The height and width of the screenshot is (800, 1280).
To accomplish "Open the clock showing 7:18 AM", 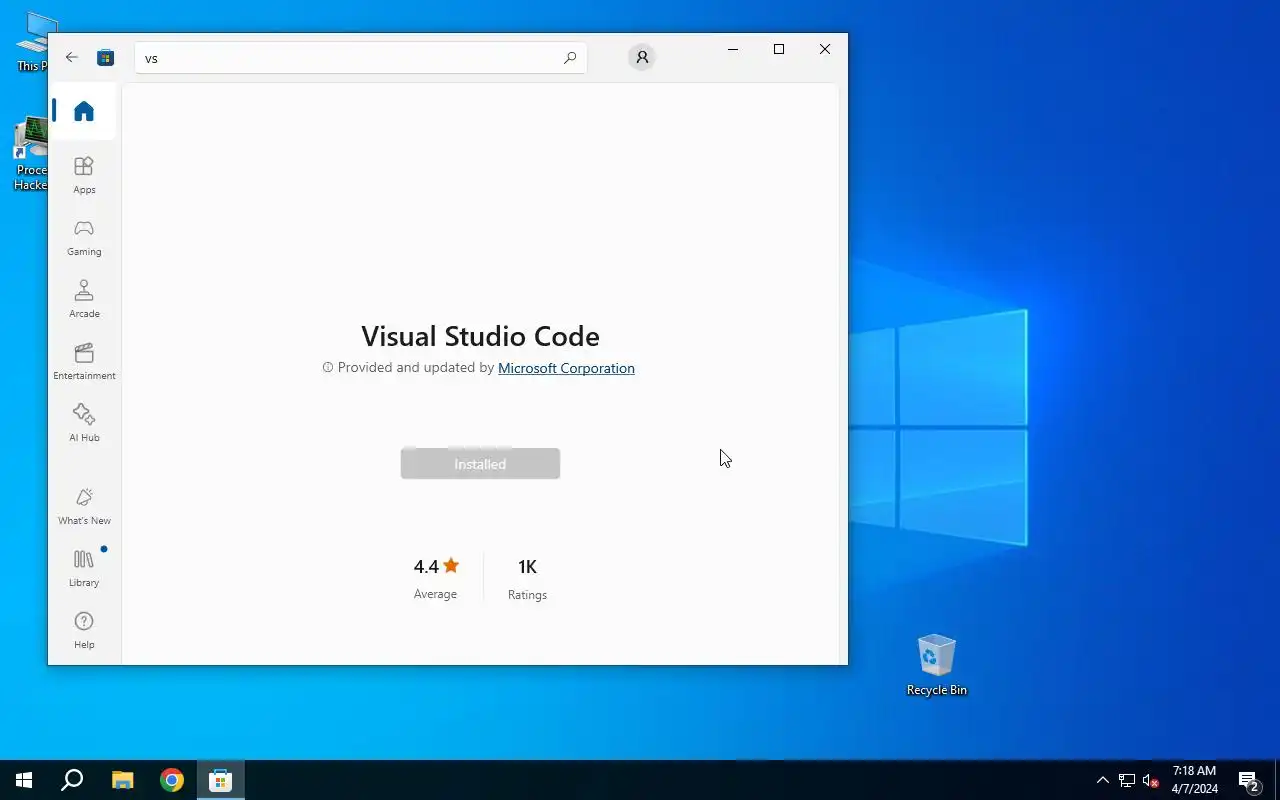I will tap(1194, 780).
